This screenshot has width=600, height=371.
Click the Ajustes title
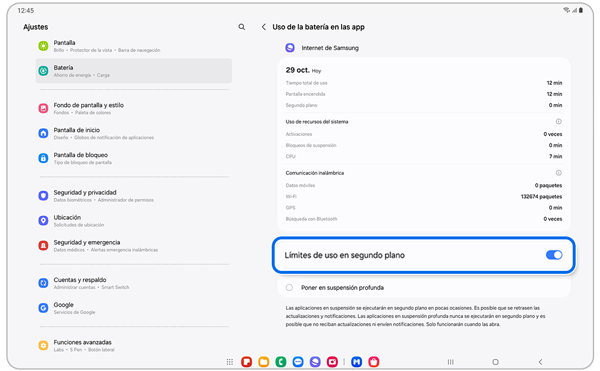click(36, 27)
